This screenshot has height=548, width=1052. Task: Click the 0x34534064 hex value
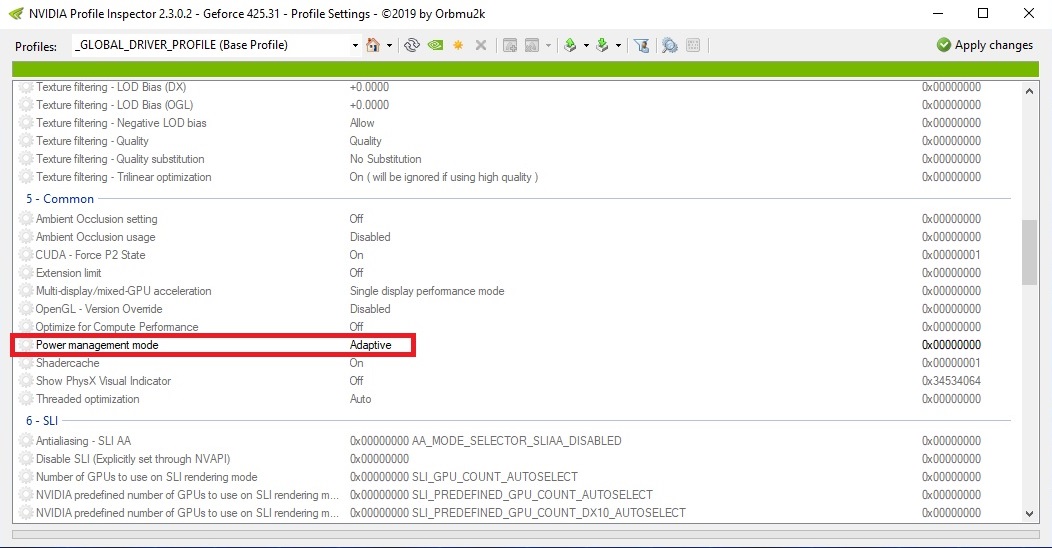pyautogui.click(x=951, y=381)
